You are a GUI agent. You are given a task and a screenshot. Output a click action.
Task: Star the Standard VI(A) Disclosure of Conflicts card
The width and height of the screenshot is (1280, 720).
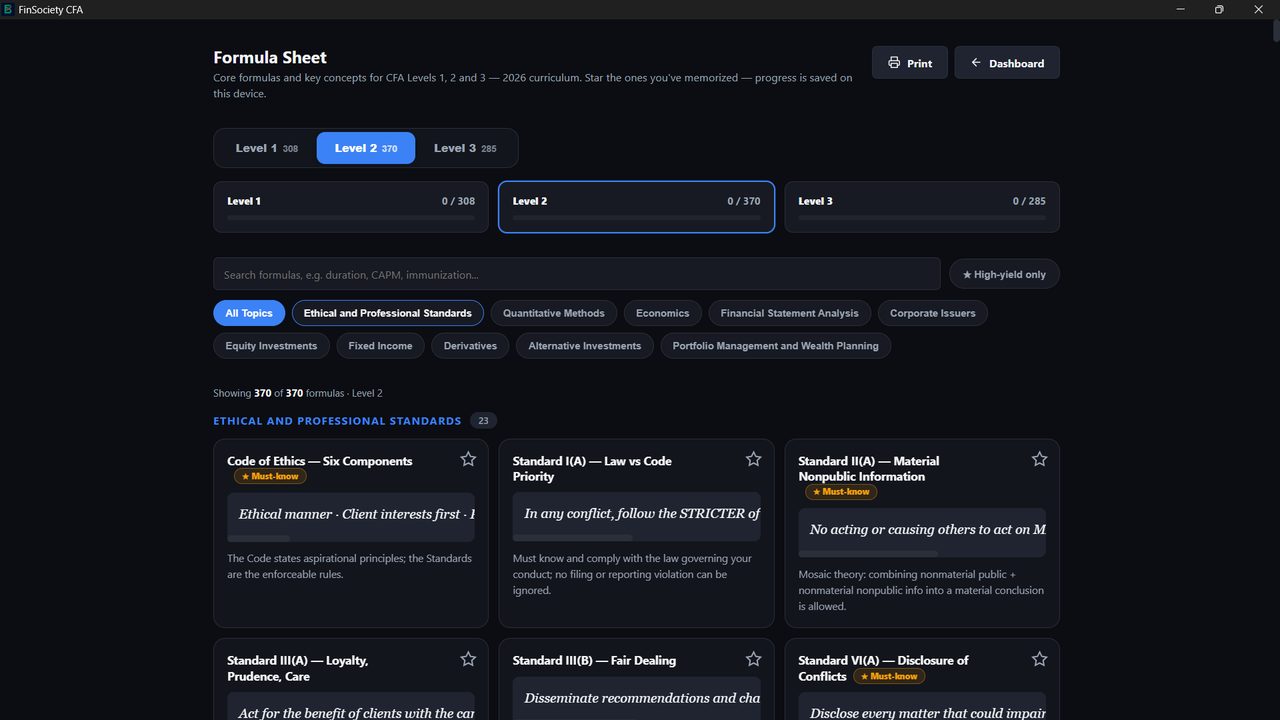1039,659
